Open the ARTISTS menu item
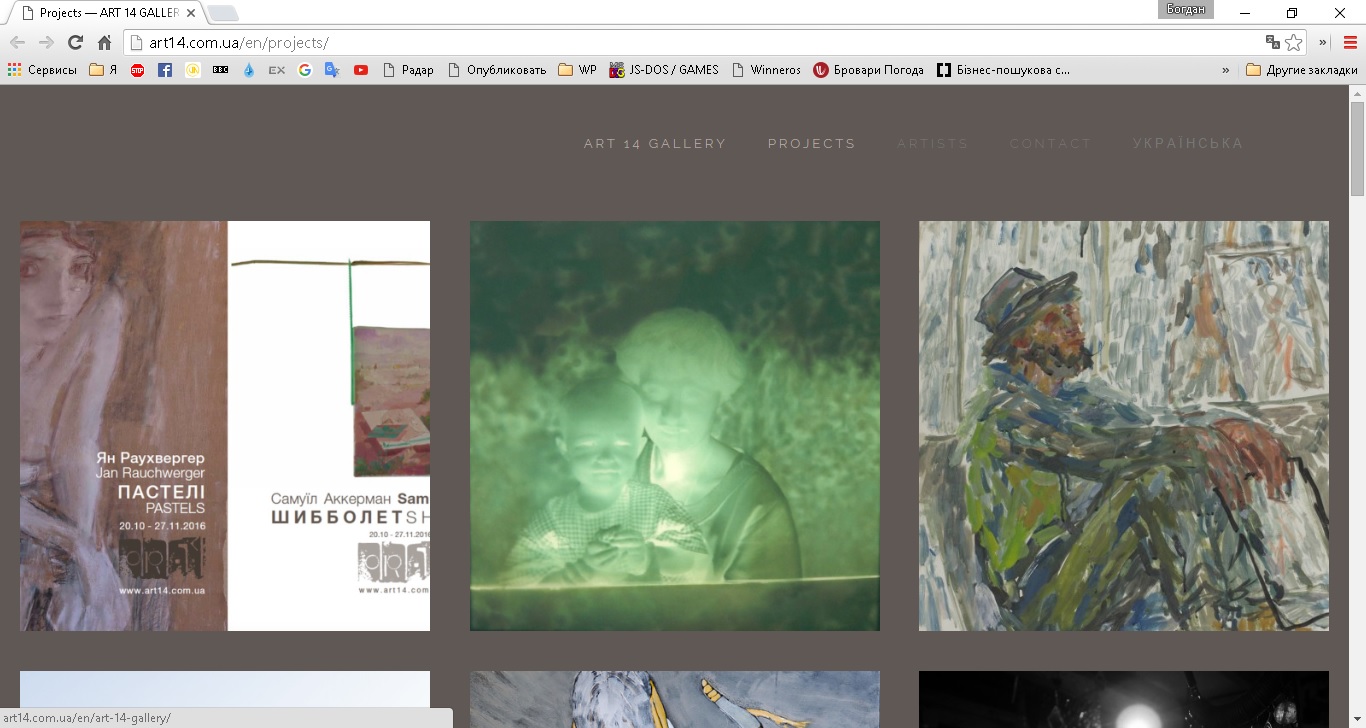The image size is (1366, 728). pos(933,144)
